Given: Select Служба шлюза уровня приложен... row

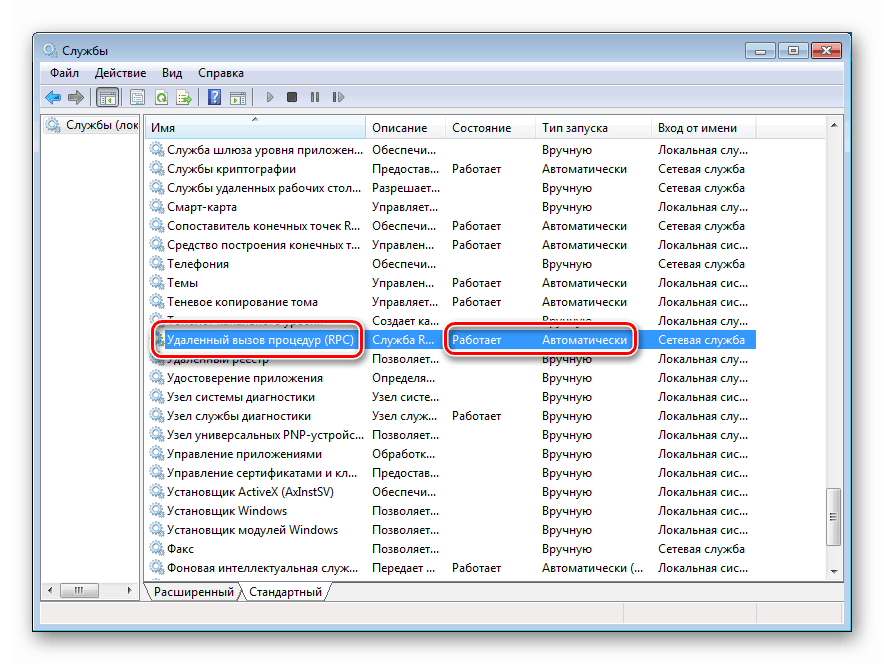Looking at the screenshot, I should click(452, 149).
